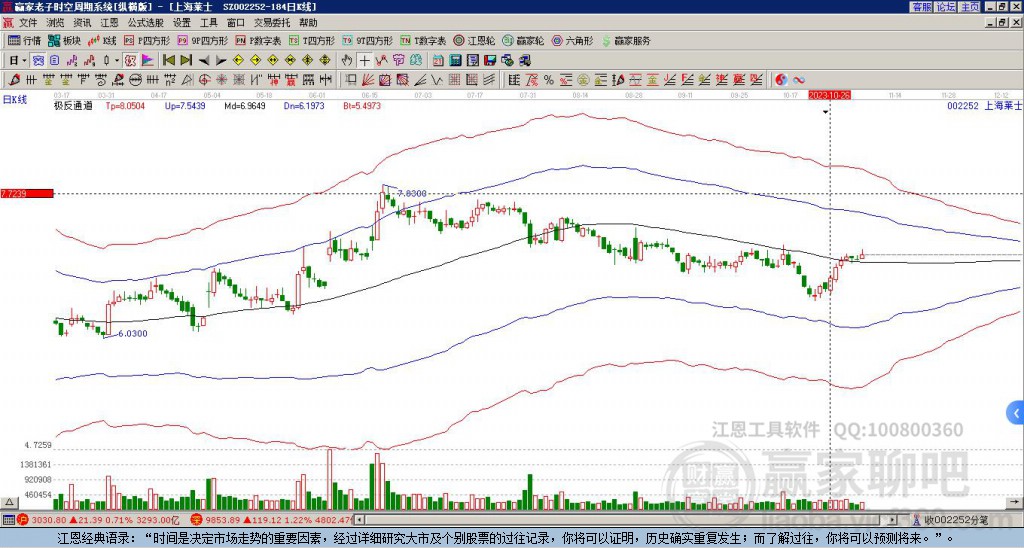1024x548 pixels.
Task: Open the 江恩轮 Gann wheel
Action: (474, 40)
